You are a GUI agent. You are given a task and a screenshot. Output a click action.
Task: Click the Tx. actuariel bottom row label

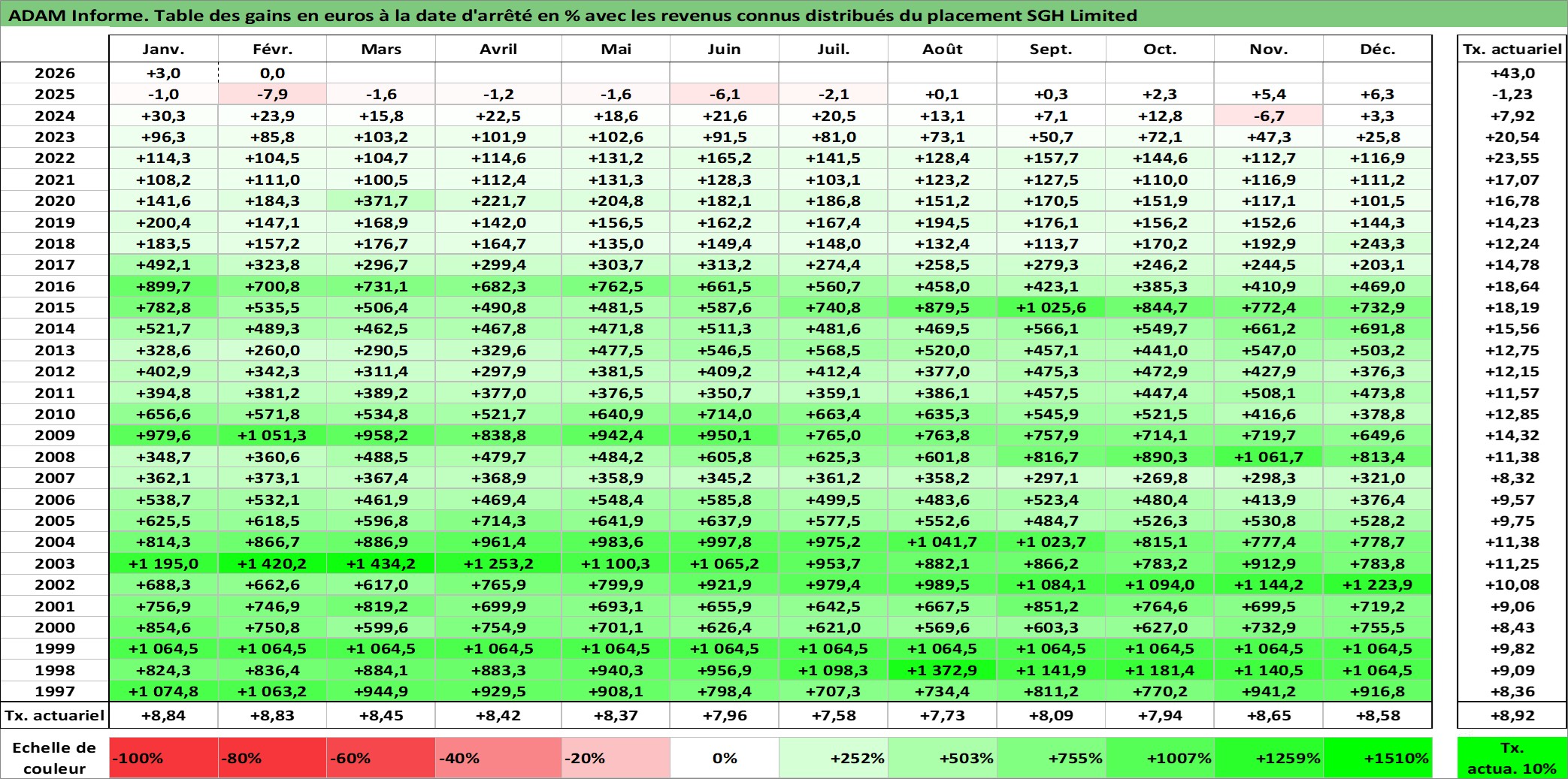[55, 715]
